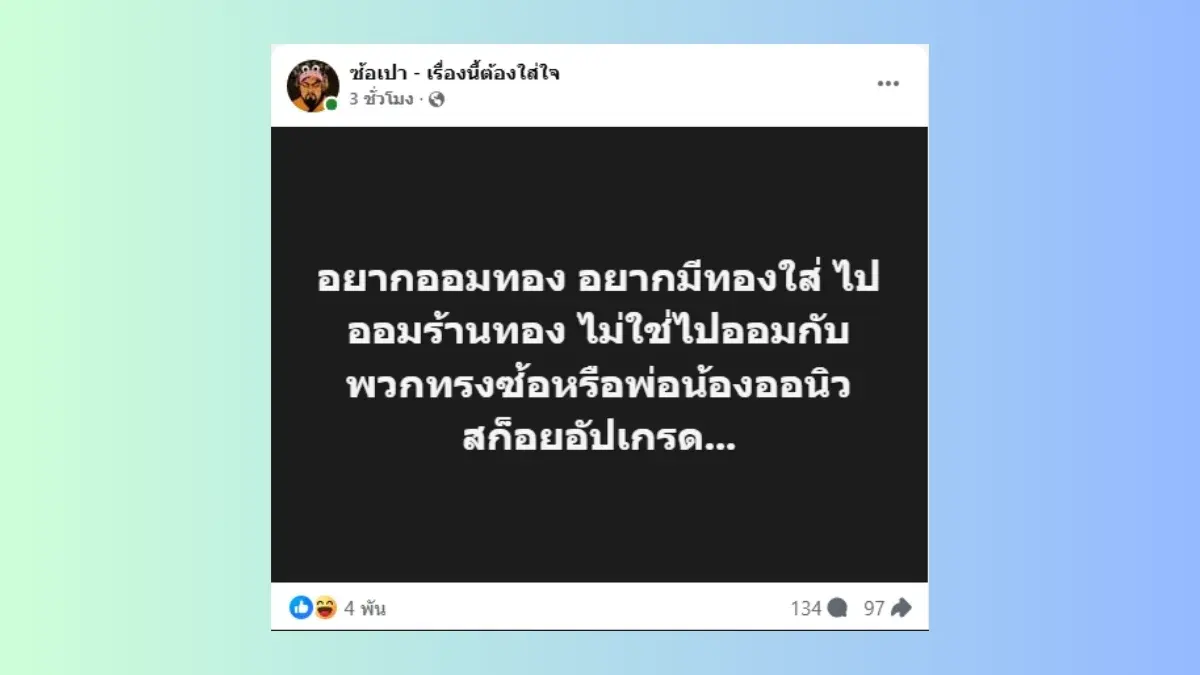Open the ช้อเปา page profile picture
The width and height of the screenshot is (1200, 675).
click(x=312, y=85)
